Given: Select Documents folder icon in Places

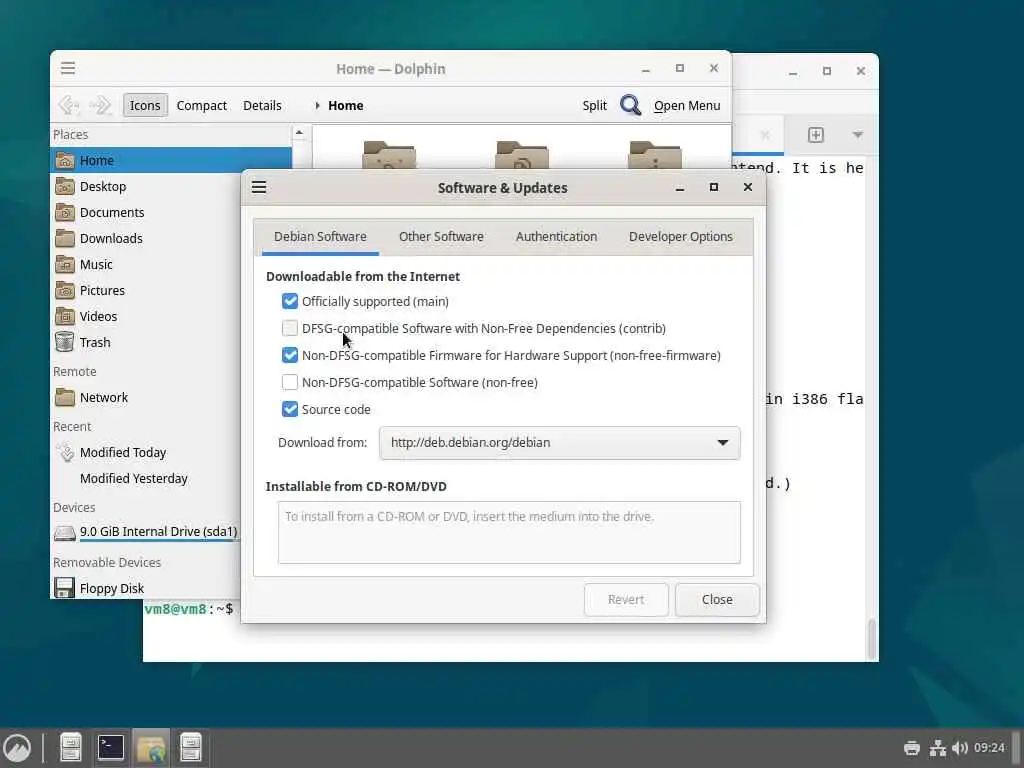Looking at the screenshot, I should point(65,212).
